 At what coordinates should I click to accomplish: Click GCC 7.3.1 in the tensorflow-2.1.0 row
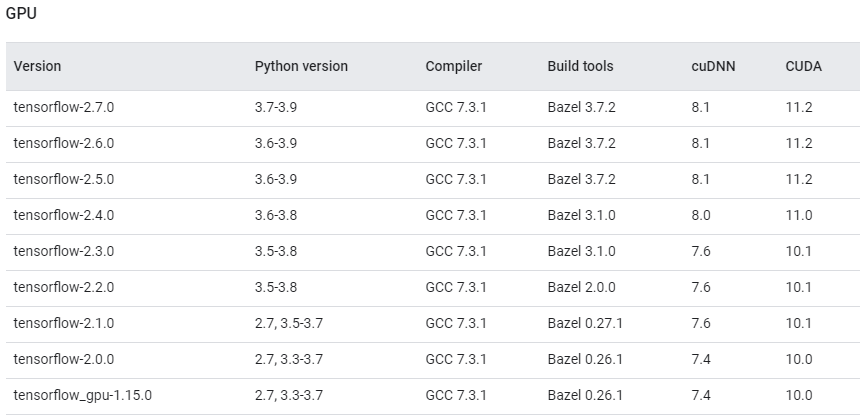click(x=456, y=323)
